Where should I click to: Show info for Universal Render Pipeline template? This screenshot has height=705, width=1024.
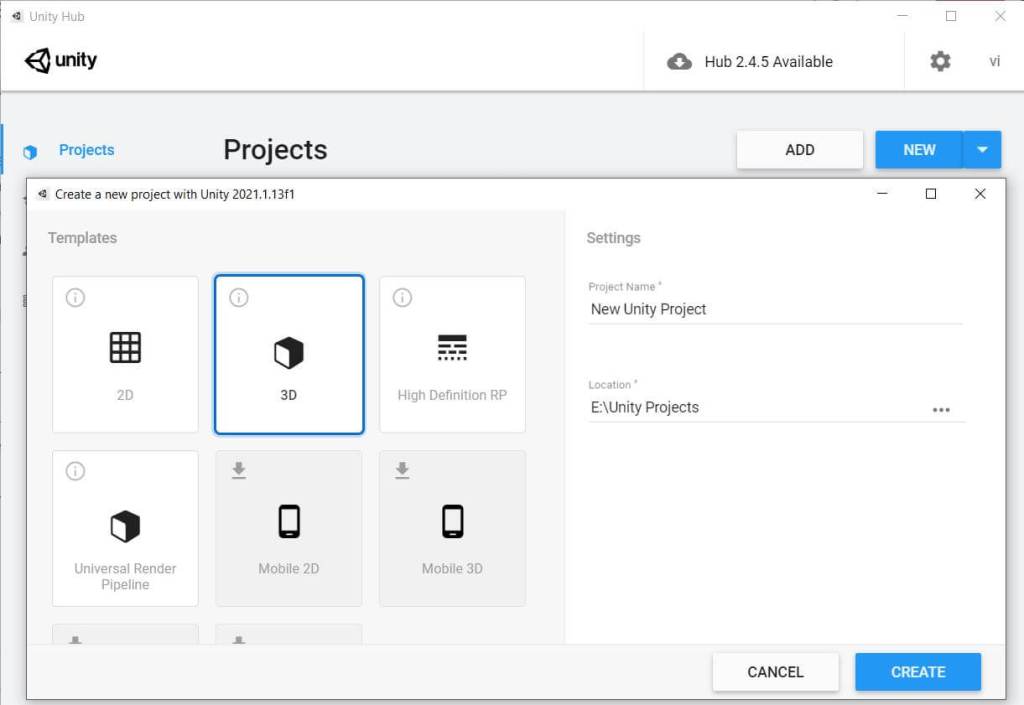point(75,471)
